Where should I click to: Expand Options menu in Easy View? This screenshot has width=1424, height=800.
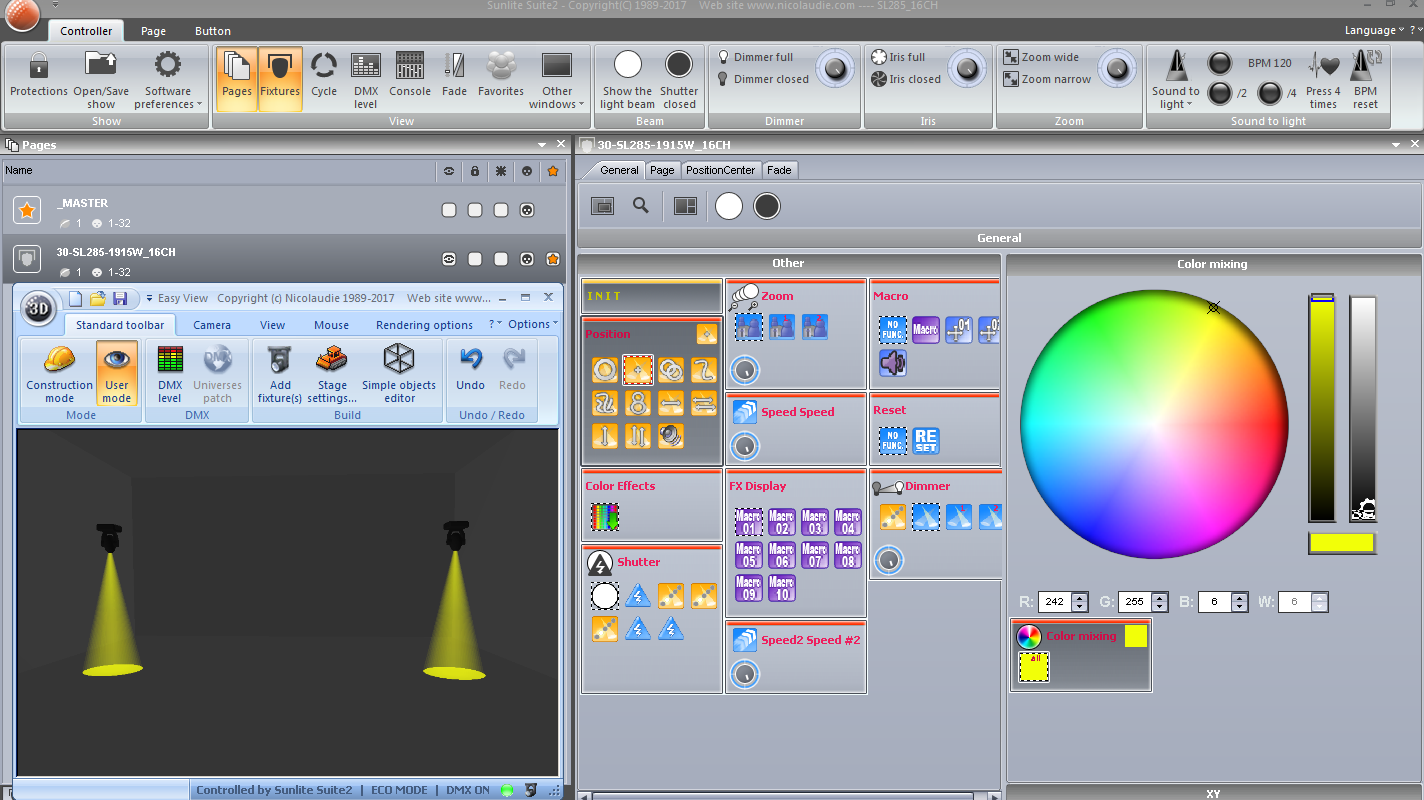coord(532,324)
